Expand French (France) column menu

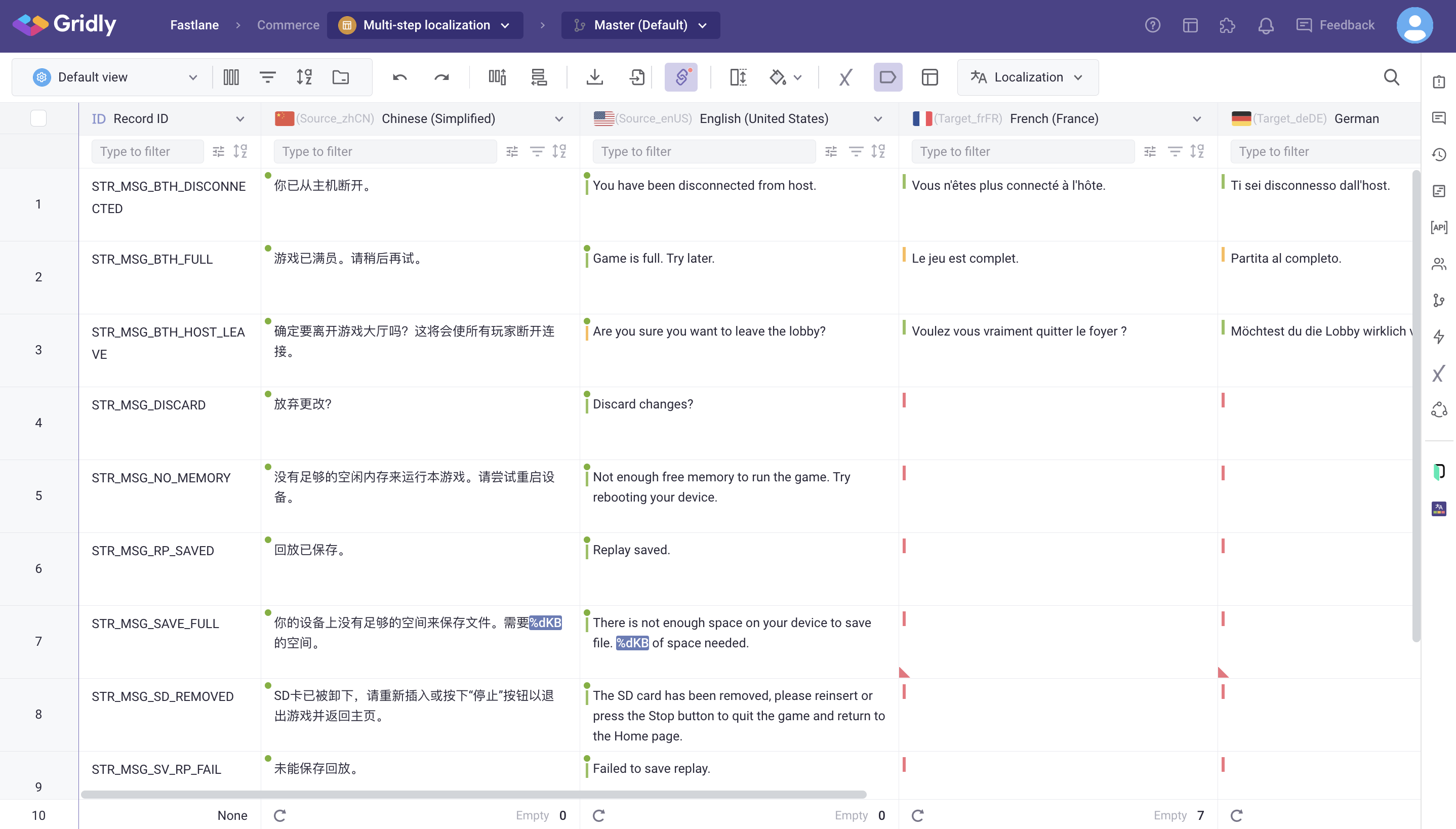(x=1196, y=119)
